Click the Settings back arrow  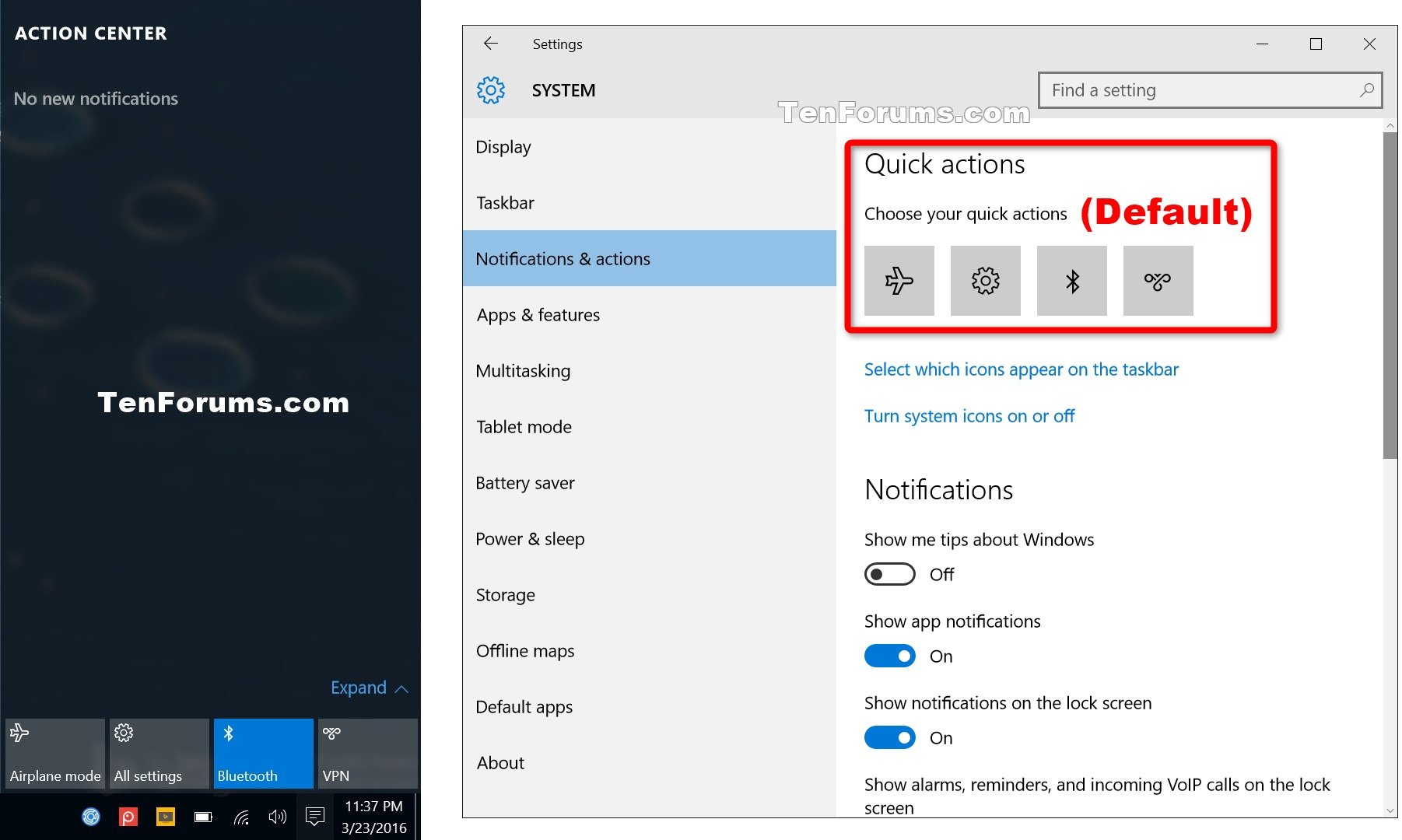(491, 44)
